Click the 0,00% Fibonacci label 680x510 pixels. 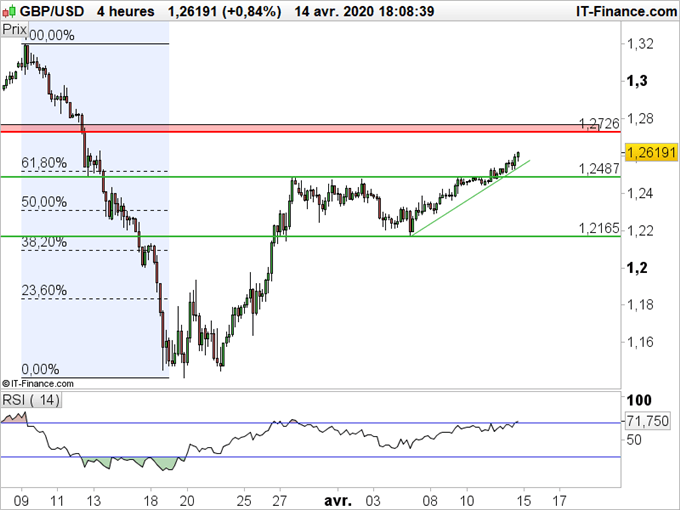click(40, 369)
